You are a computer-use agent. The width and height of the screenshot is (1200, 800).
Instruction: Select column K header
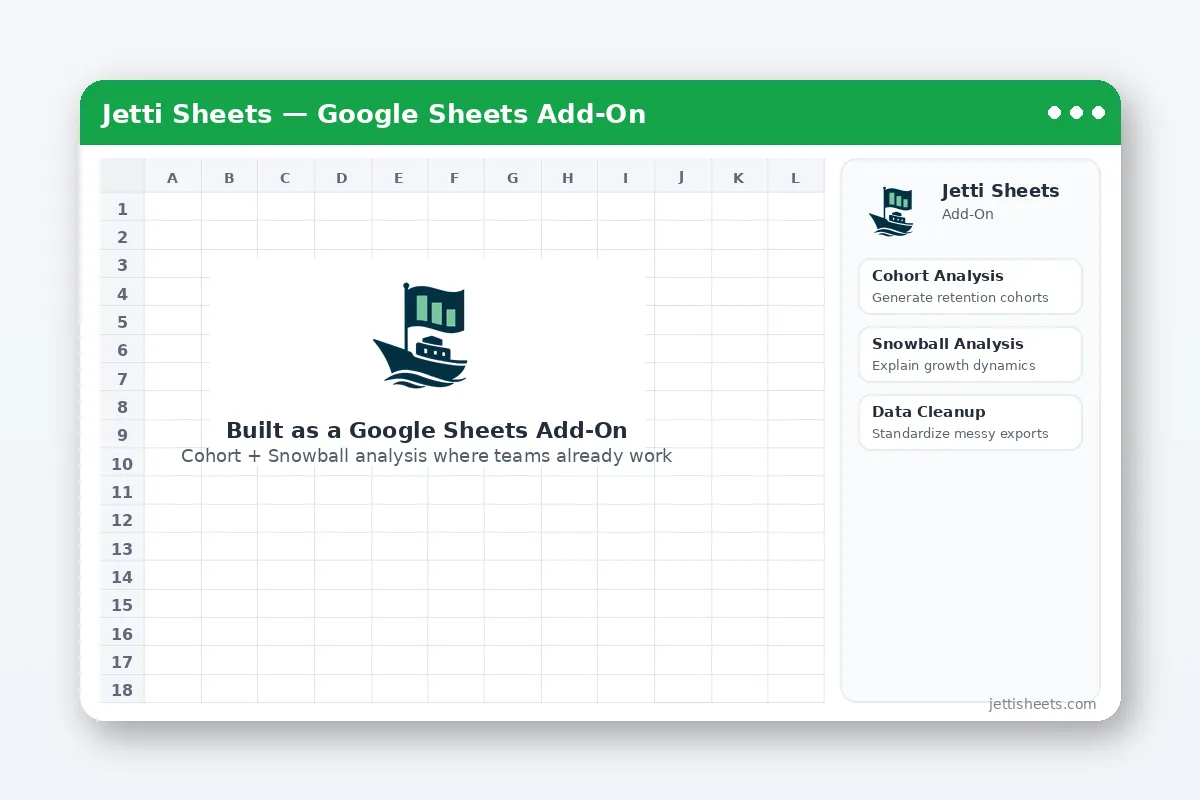click(x=738, y=178)
